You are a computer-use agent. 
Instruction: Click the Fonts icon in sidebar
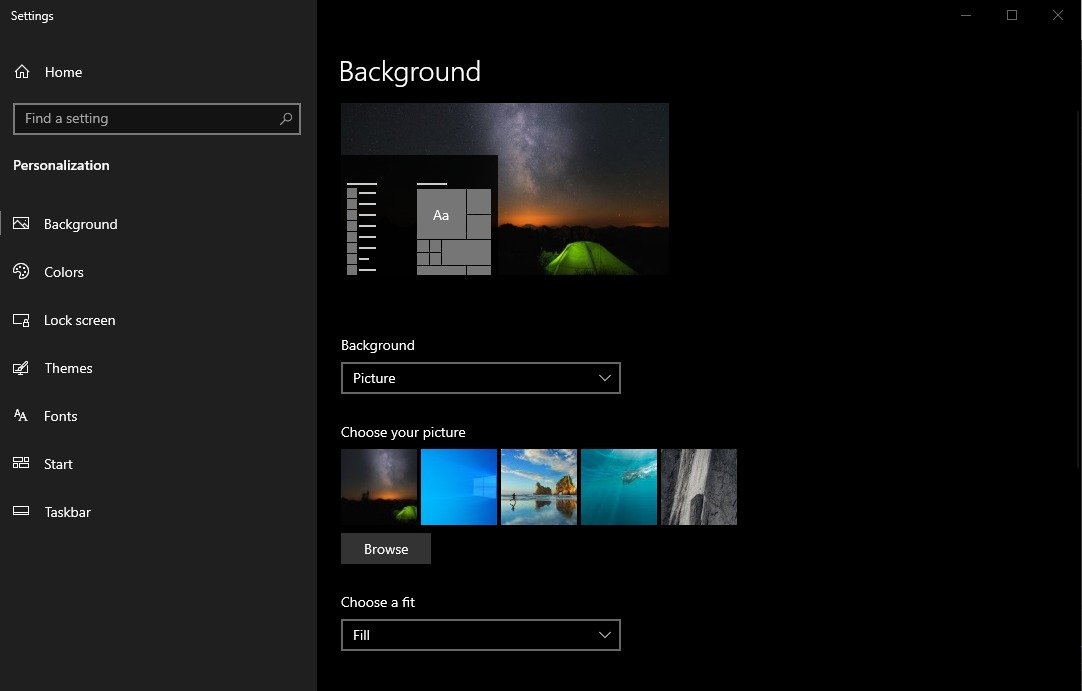point(21,416)
